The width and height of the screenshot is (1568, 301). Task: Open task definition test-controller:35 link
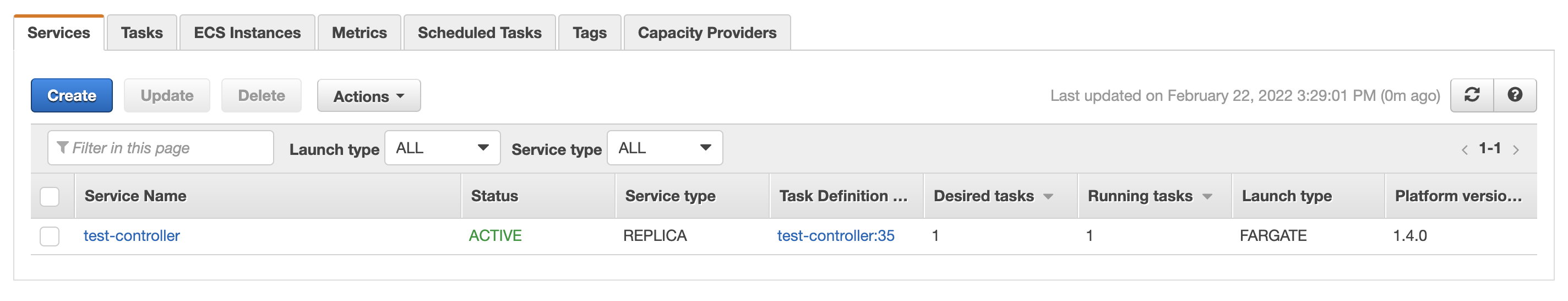(x=836, y=236)
